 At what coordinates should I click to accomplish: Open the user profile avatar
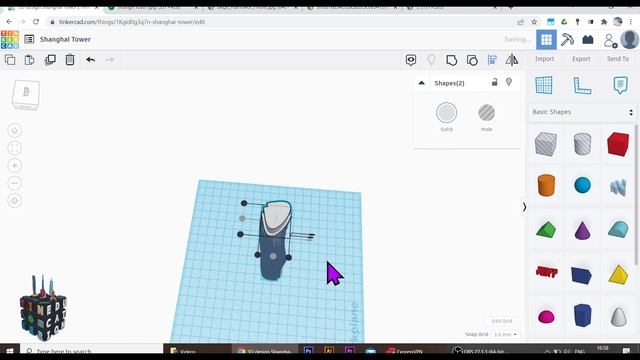pyautogui.click(x=629, y=40)
